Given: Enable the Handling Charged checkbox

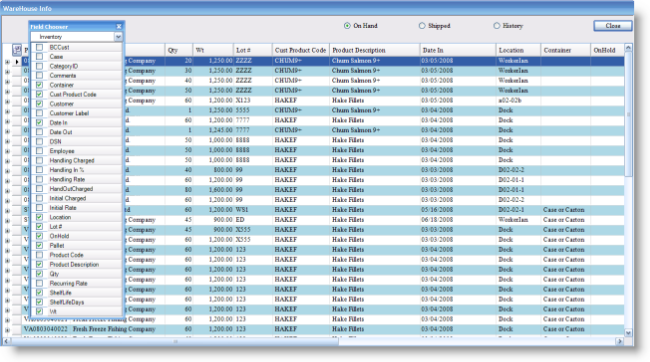Looking at the screenshot, I should pyautogui.click(x=39, y=160).
